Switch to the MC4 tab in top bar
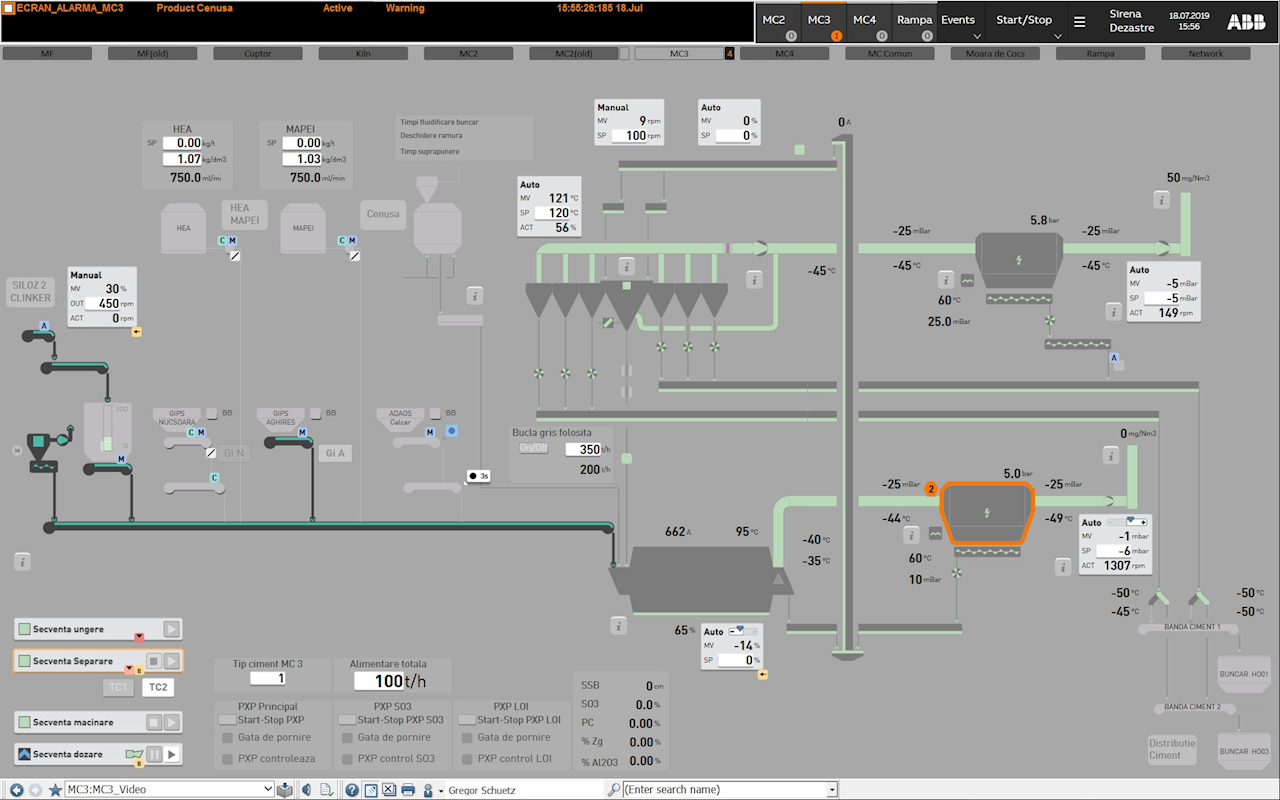This screenshot has height=800, width=1280. (864, 21)
